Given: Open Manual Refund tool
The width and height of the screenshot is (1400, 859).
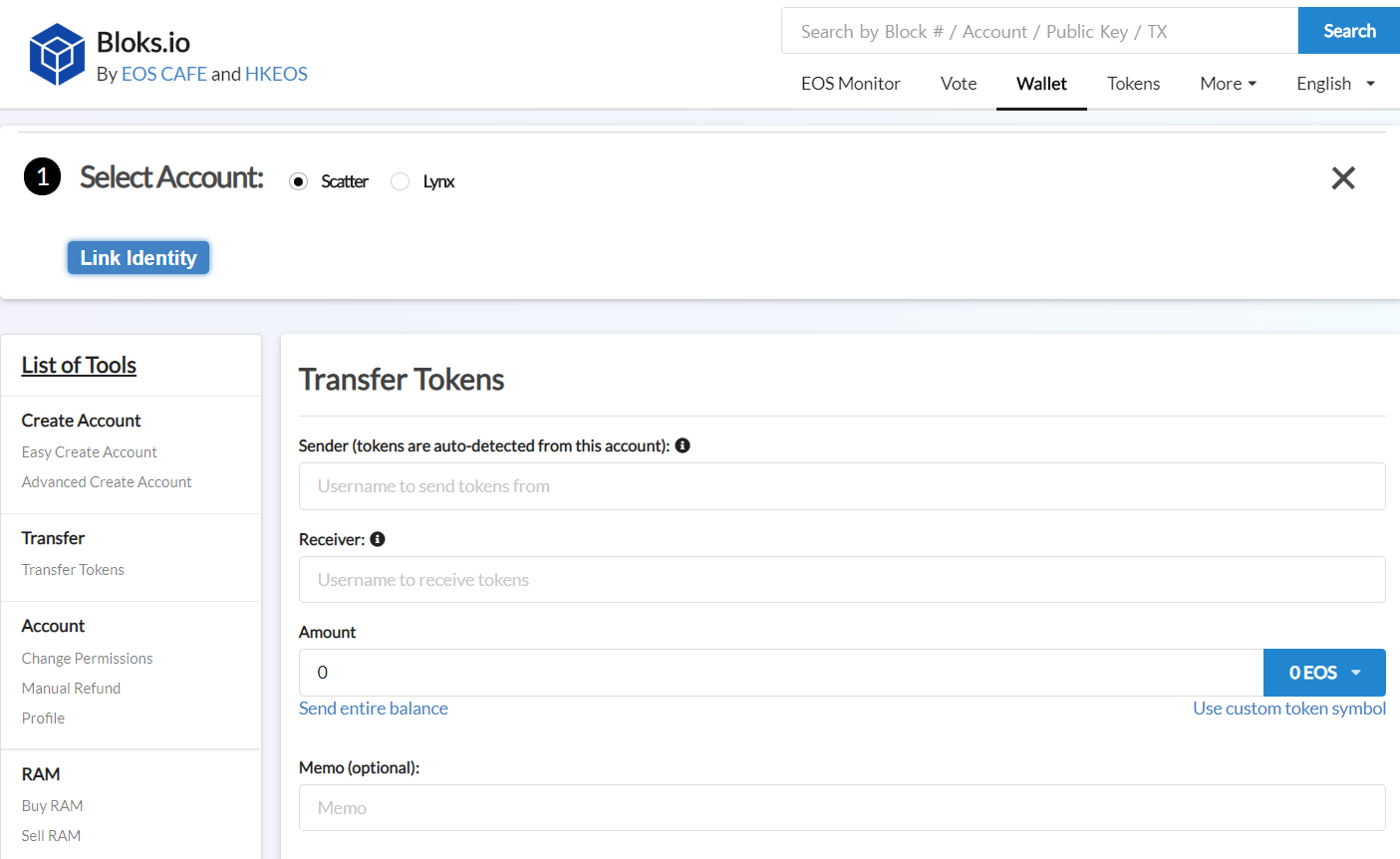Looking at the screenshot, I should [71, 689].
